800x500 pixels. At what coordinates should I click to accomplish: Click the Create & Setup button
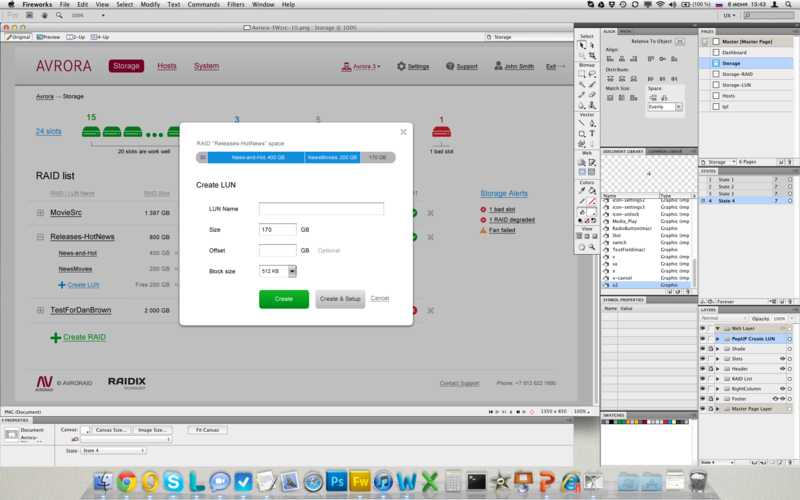click(340, 299)
